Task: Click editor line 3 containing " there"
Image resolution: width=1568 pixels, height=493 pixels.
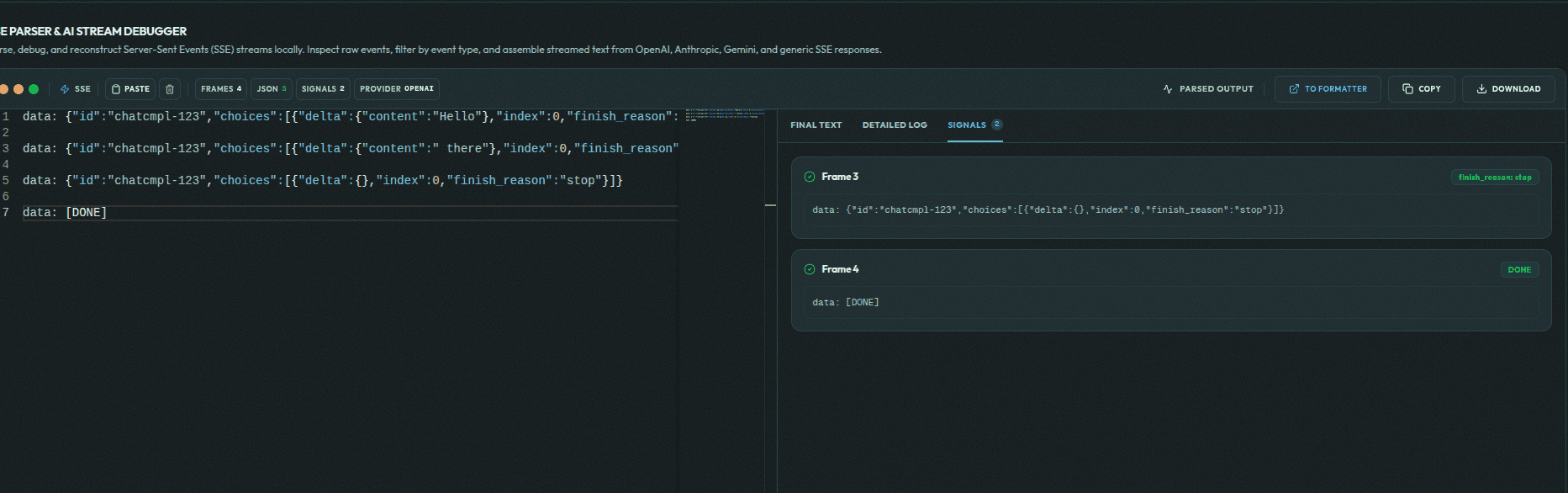Action: pyautogui.click(x=351, y=149)
